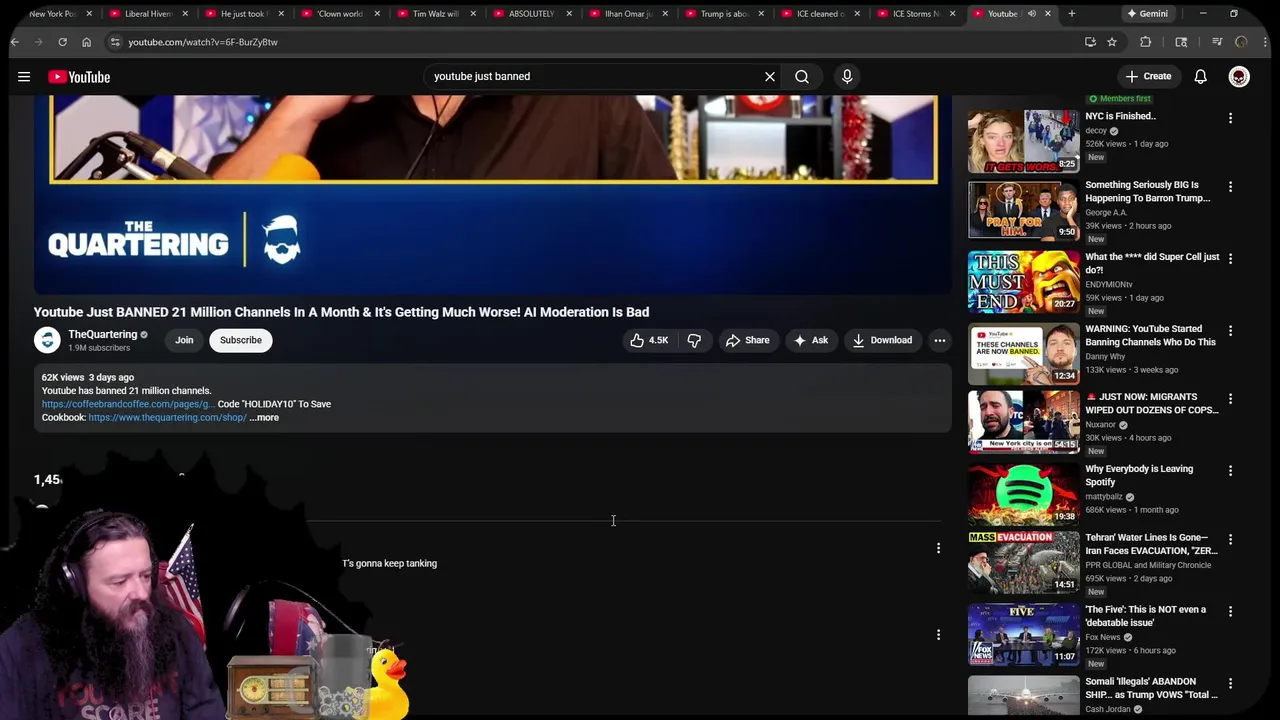The image size is (1280, 720).
Task: Select the 'T's gonna keep tanking' comment text
Action: point(390,563)
